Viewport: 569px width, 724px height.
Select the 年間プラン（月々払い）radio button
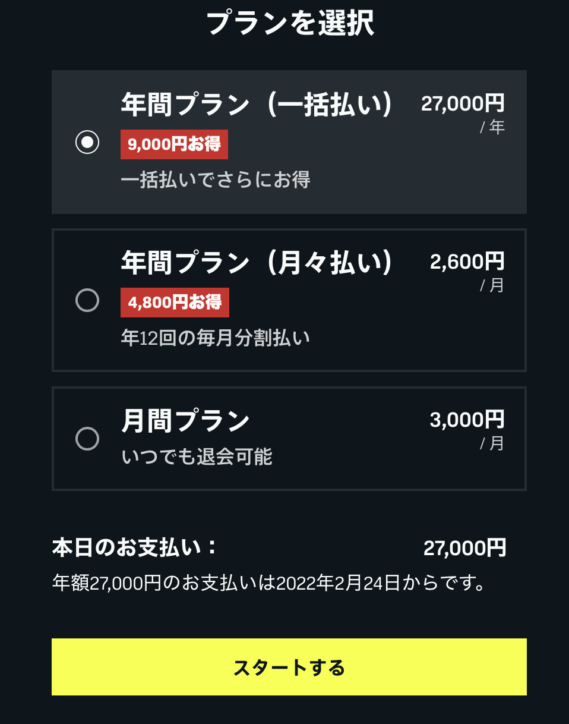pyautogui.click(x=87, y=301)
